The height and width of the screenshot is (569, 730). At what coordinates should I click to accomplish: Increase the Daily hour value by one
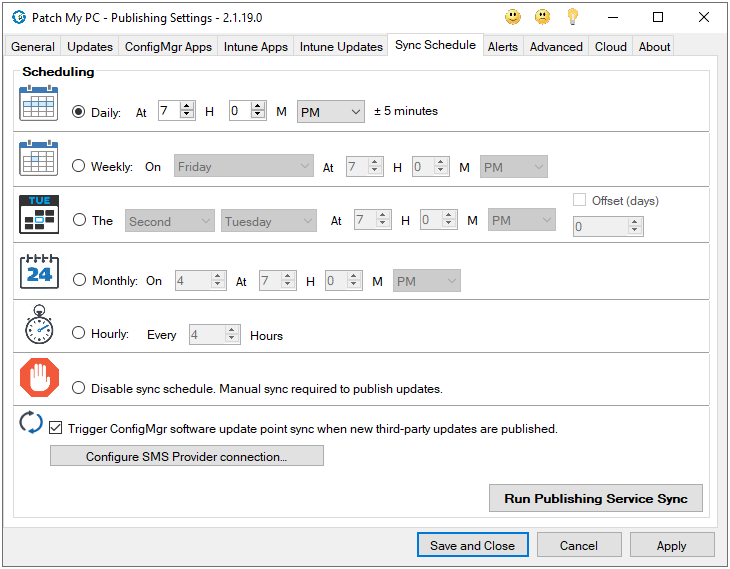pyautogui.click(x=187, y=107)
